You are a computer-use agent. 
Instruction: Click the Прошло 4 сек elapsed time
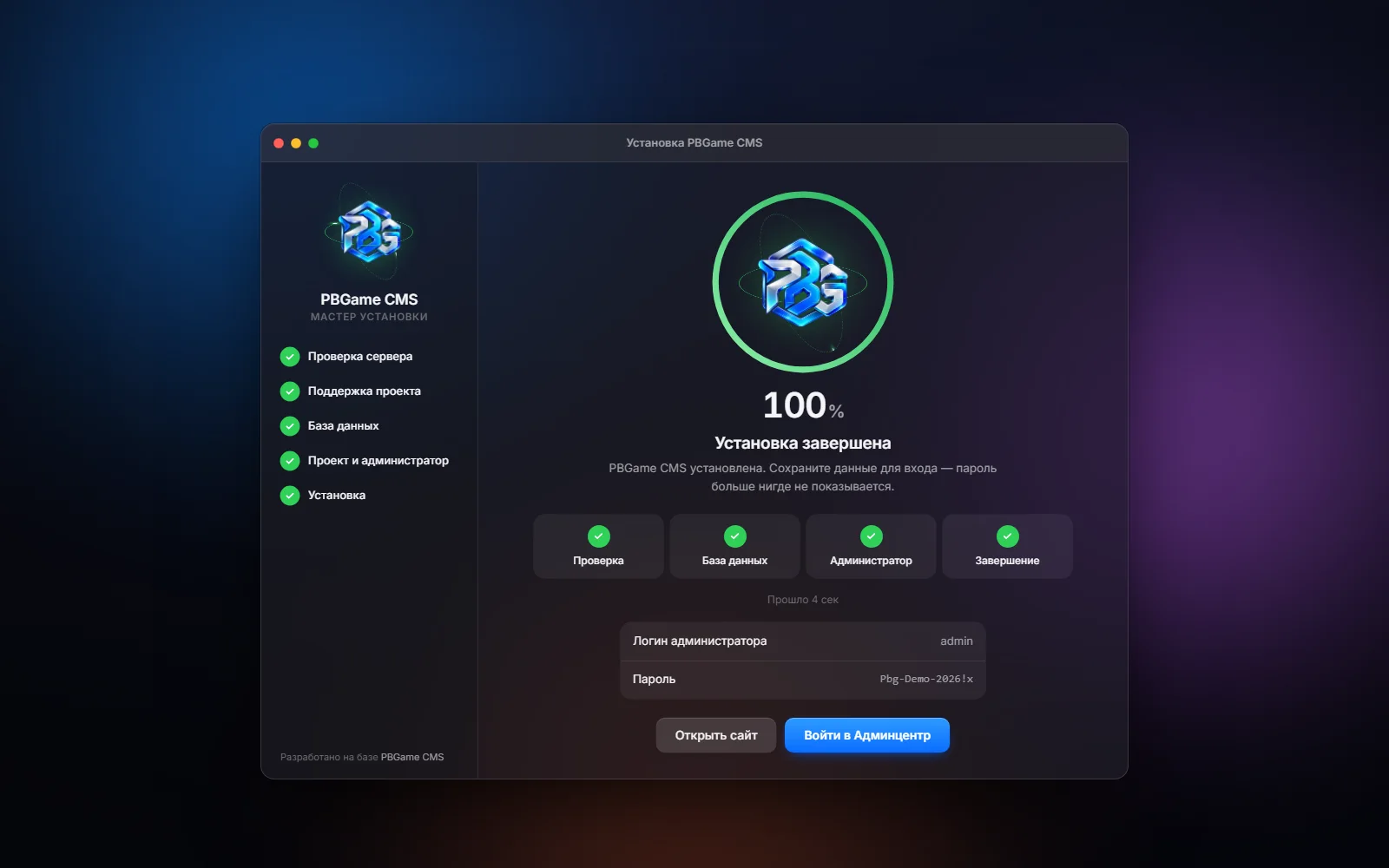(x=803, y=600)
